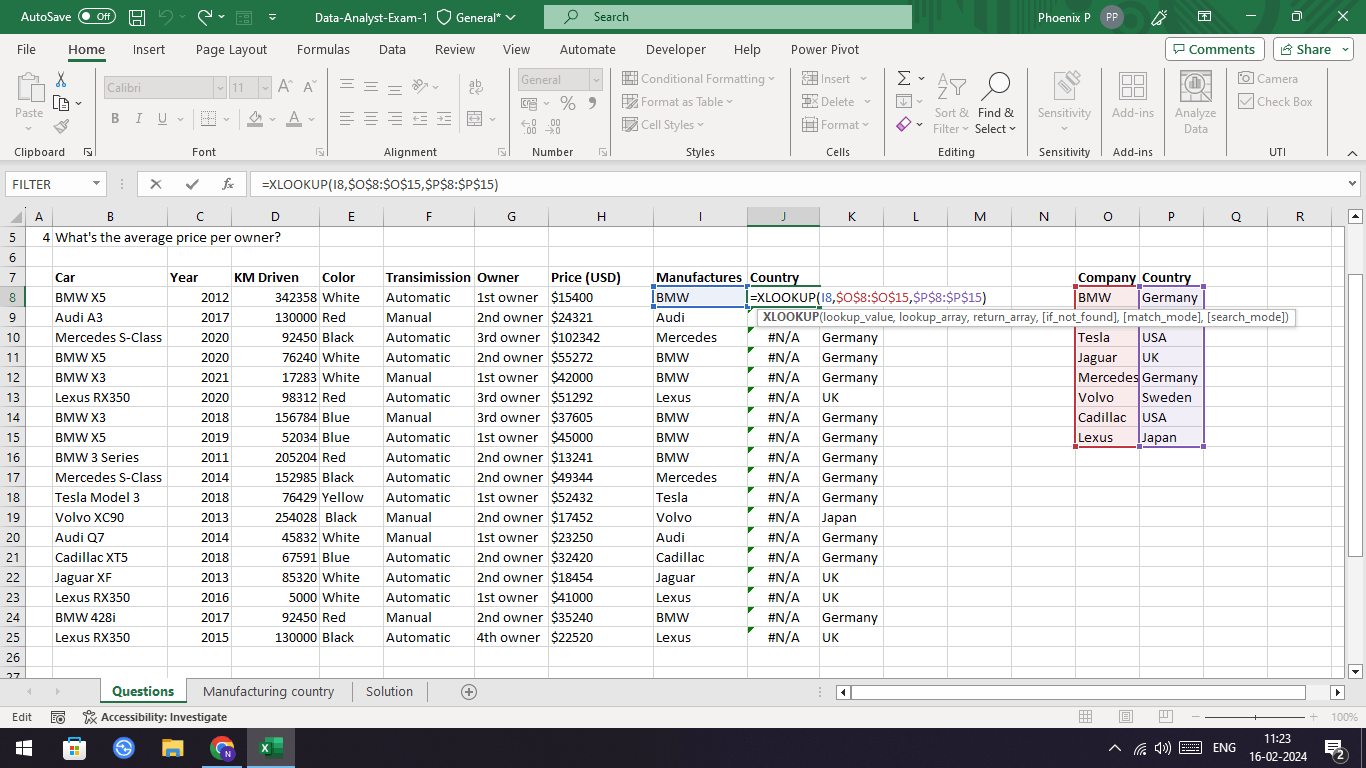The height and width of the screenshot is (768, 1366).
Task: Open the Power Pivot ribbon tab
Action: [825, 49]
